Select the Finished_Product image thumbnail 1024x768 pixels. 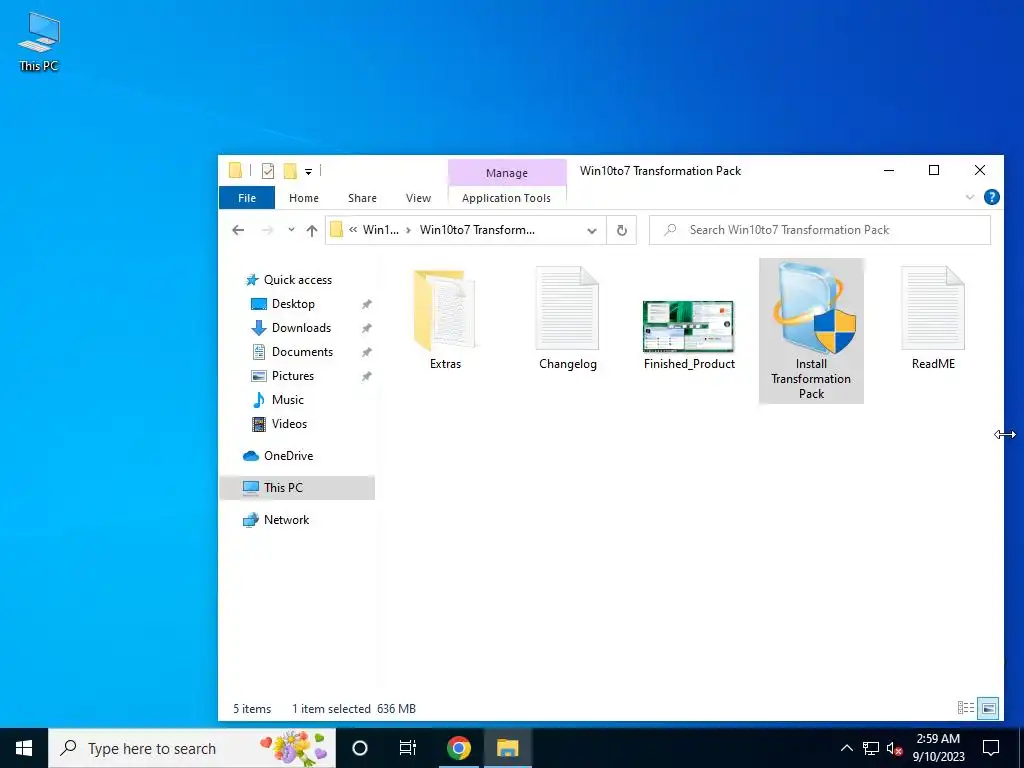(x=688, y=326)
